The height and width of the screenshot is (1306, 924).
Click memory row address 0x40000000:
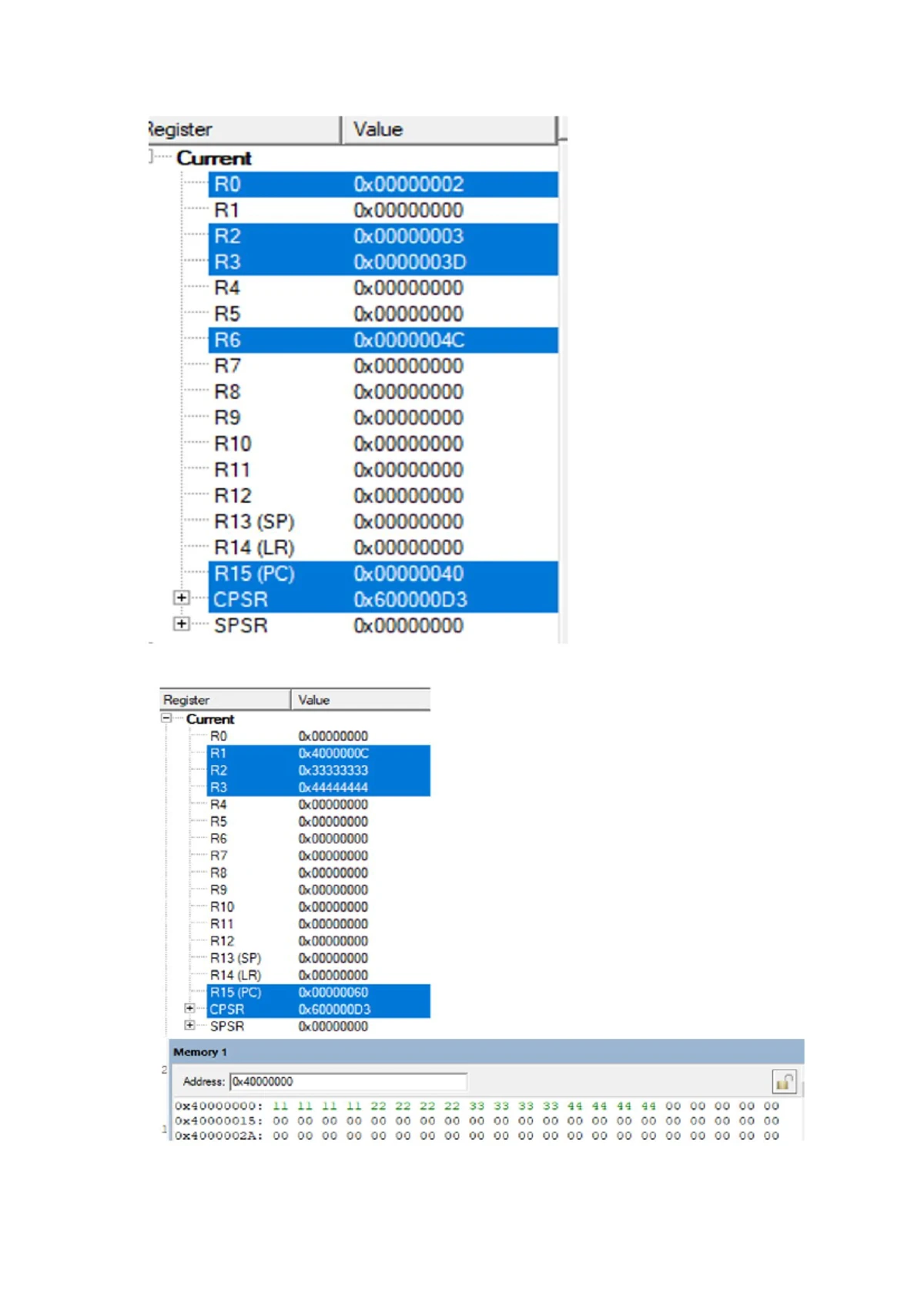pos(219,1106)
